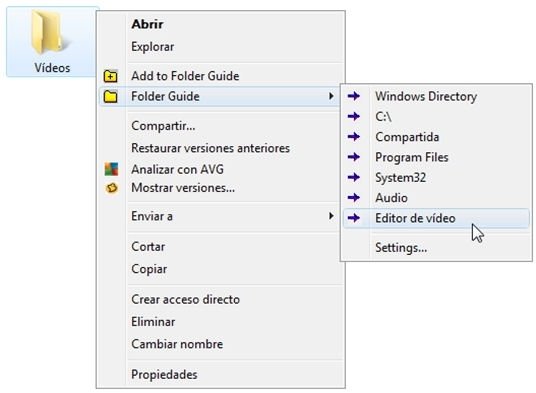Jump to the Editor de vídeo folder
The height and width of the screenshot is (393, 536).
point(436,218)
